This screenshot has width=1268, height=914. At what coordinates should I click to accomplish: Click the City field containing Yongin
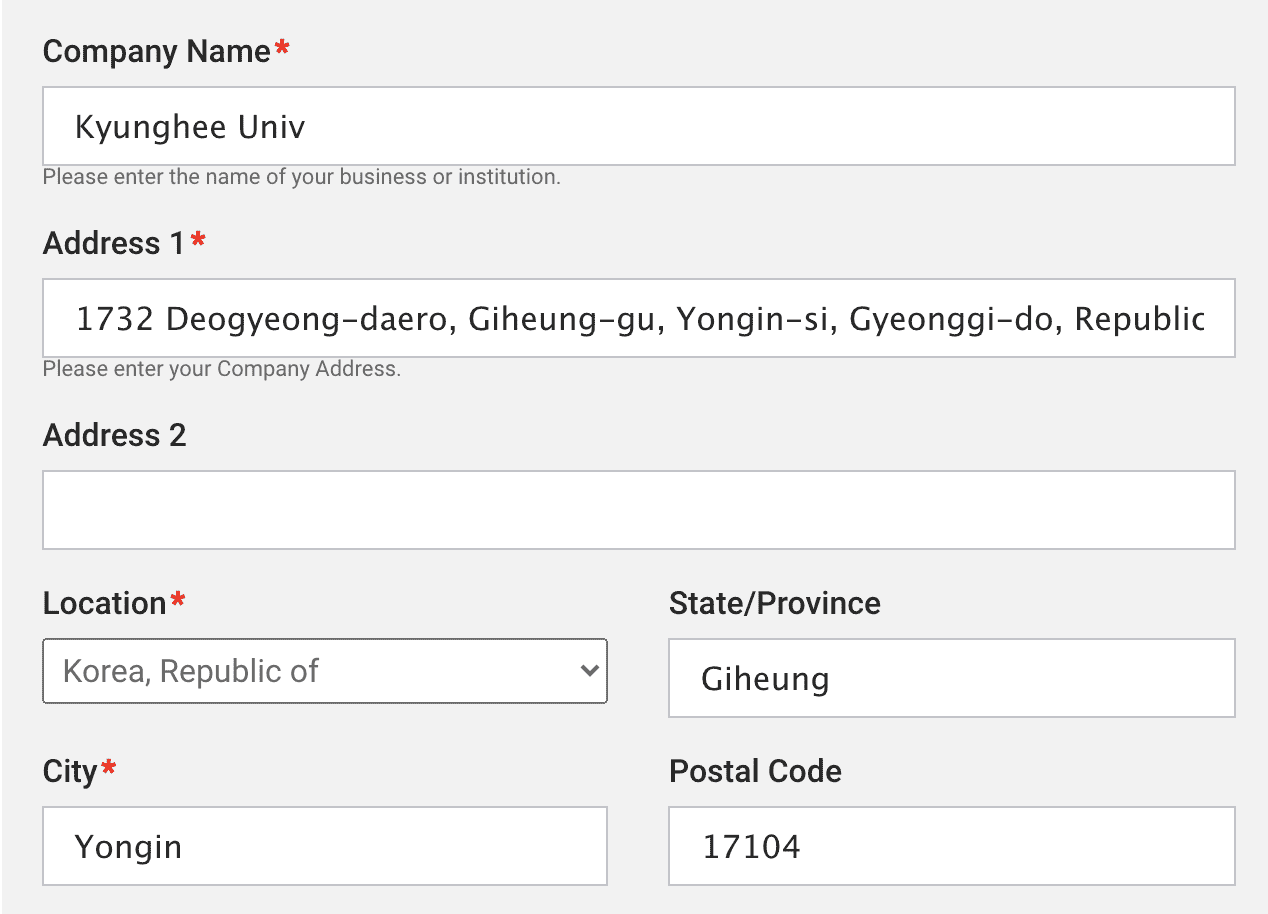325,846
